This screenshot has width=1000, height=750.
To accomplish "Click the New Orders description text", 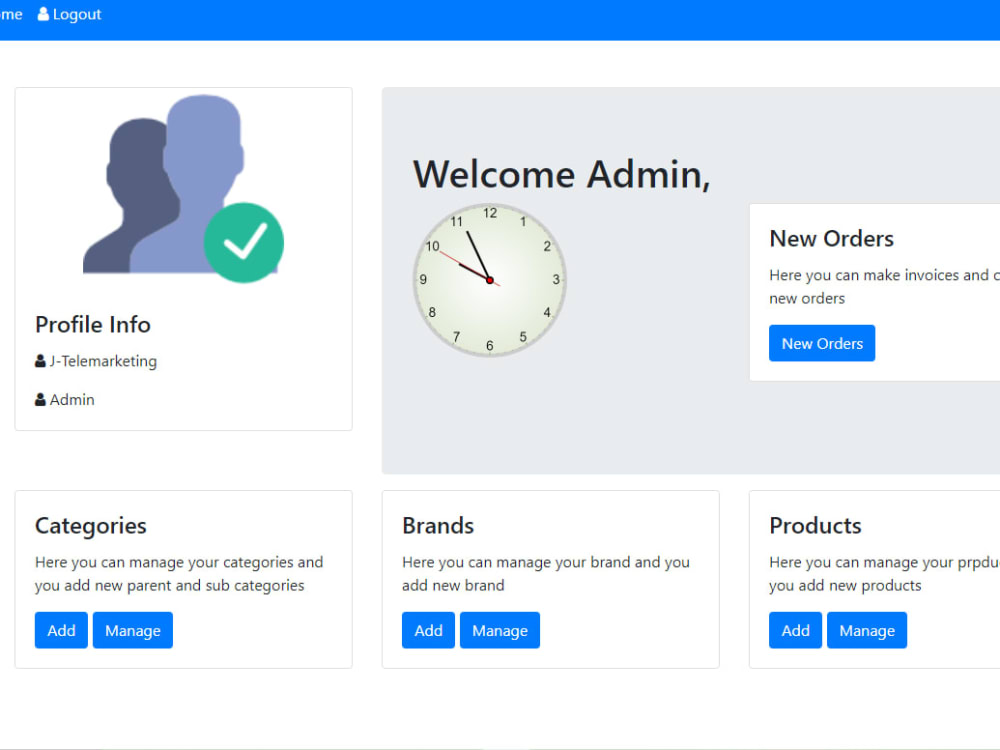I will 884,287.
